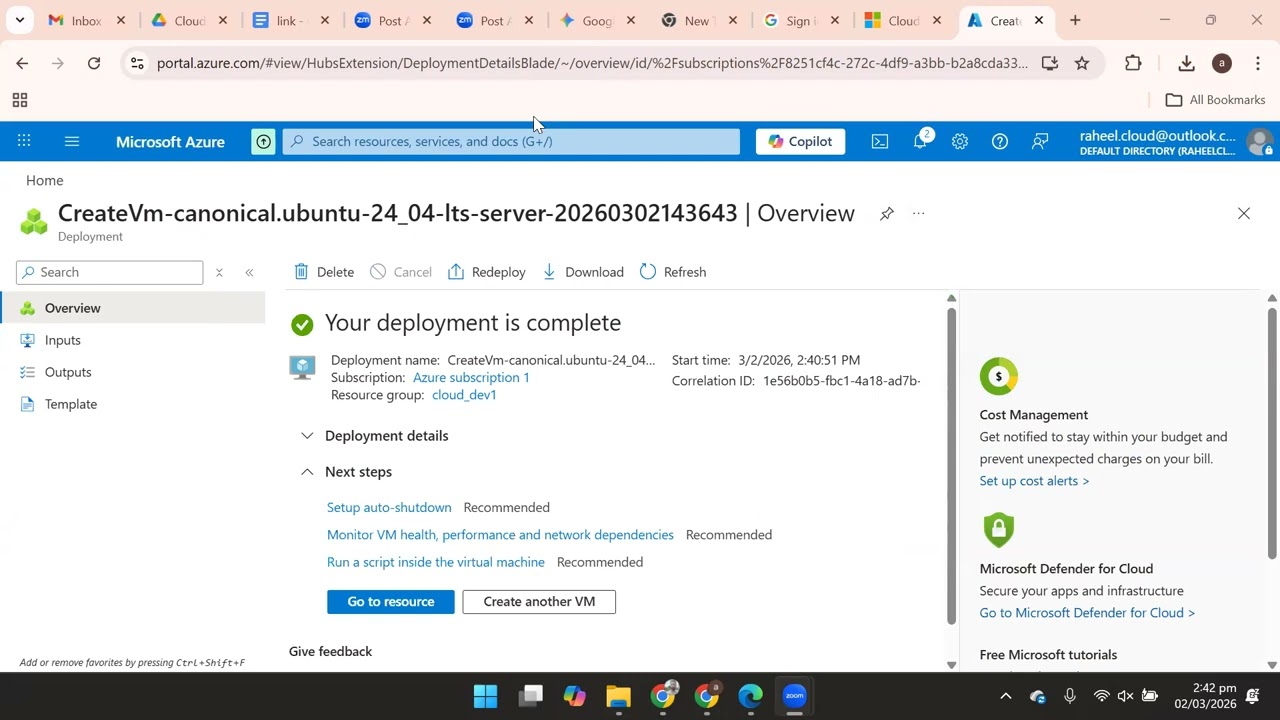Open the Azure portal hamburger menu
This screenshot has height=720, width=1280.
pyautogui.click(x=72, y=141)
